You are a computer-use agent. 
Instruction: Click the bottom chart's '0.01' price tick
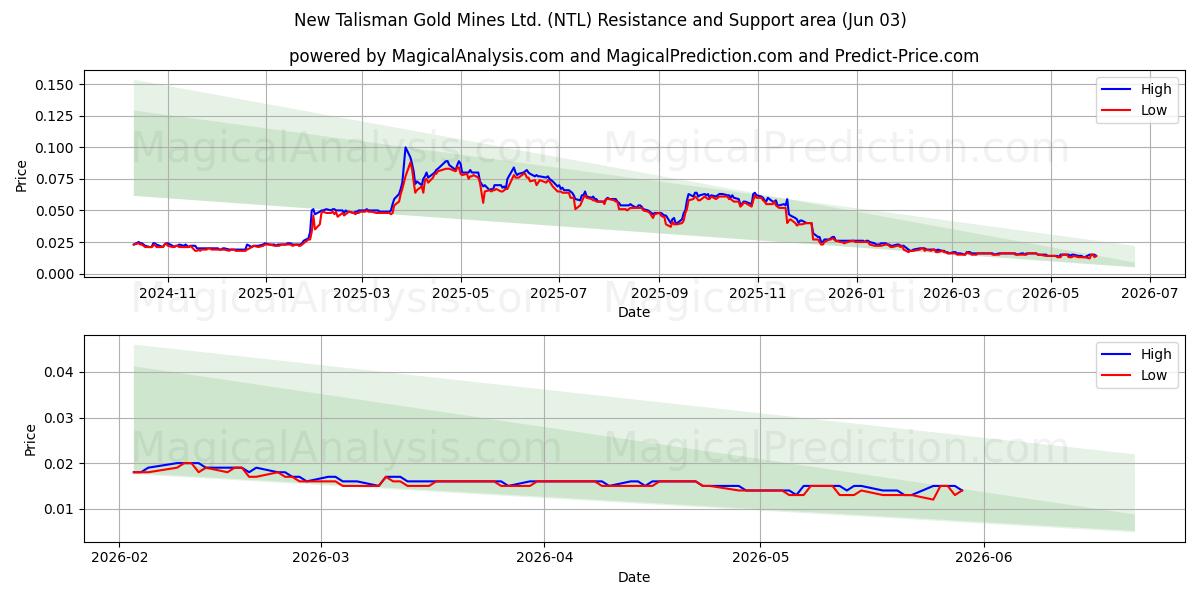coord(59,509)
